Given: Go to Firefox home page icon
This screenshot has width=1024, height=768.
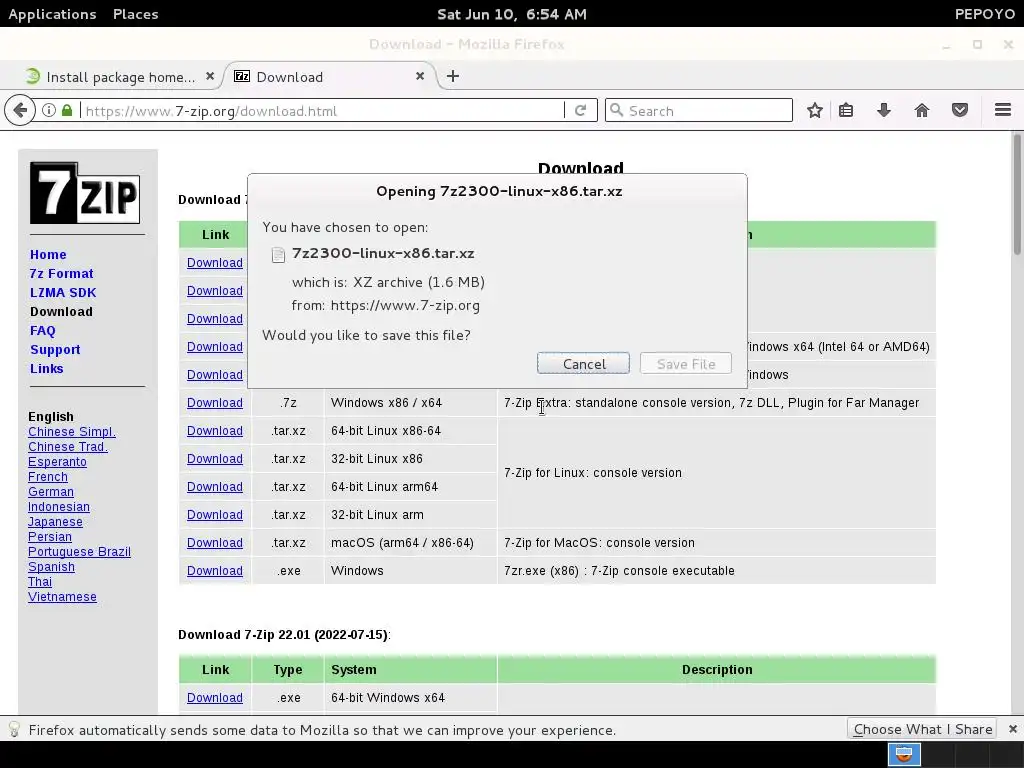Looking at the screenshot, I should [921, 110].
